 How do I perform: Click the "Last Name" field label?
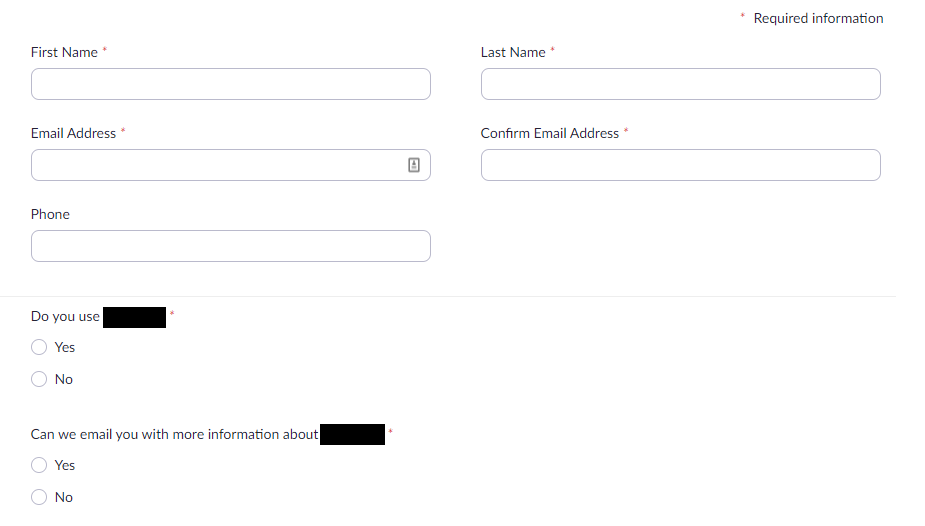point(513,52)
